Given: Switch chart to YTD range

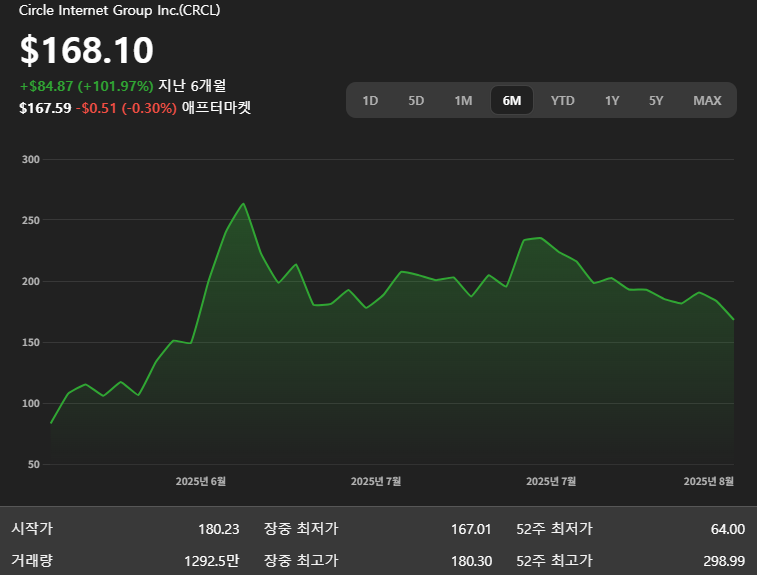Looking at the screenshot, I should pyautogui.click(x=562, y=100).
